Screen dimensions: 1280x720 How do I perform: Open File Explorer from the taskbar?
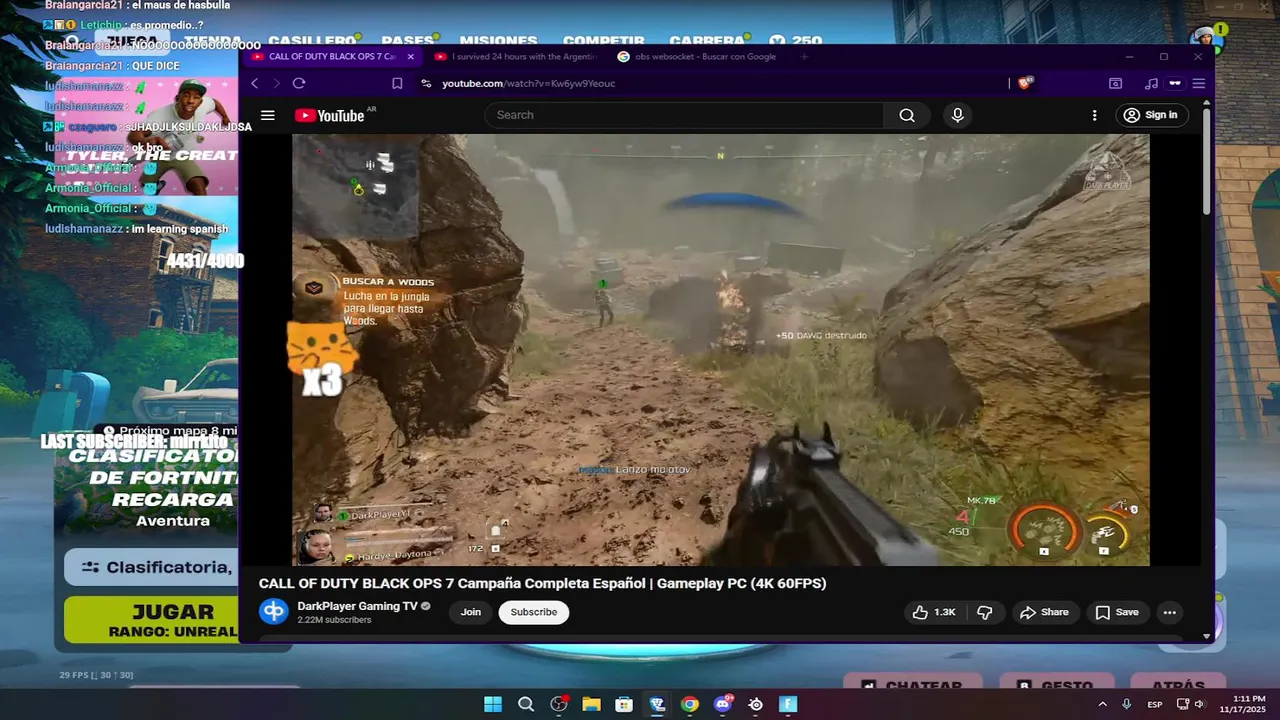click(x=591, y=704)
